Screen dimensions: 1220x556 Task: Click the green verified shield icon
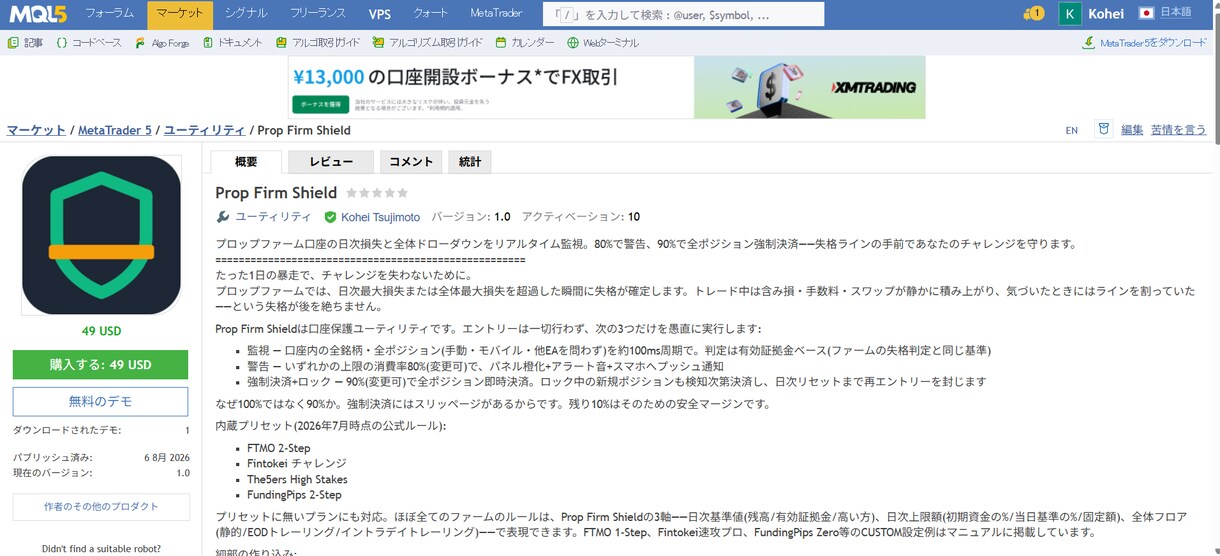point(331,217)
